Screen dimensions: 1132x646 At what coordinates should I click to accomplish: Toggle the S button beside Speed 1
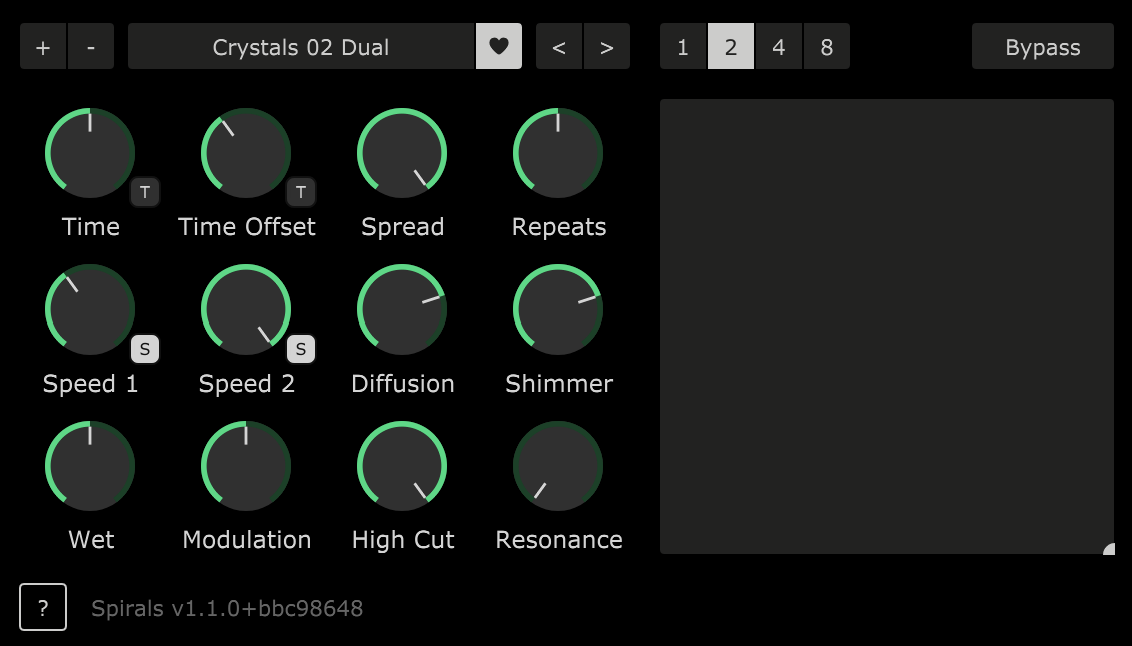click(x=145, y=349)
